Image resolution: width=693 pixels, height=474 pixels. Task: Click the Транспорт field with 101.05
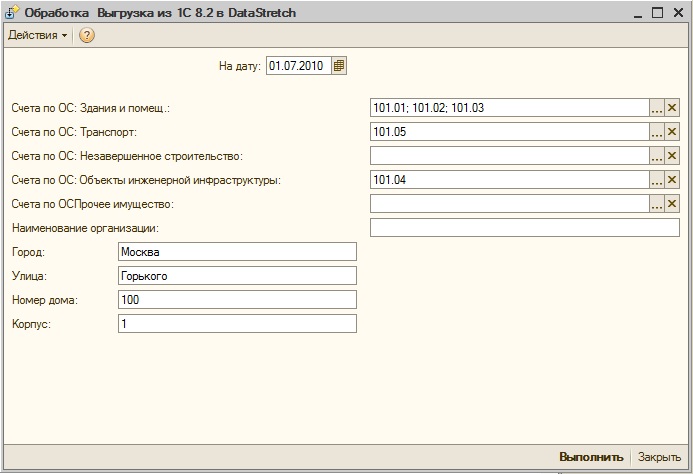coord(510,132)
